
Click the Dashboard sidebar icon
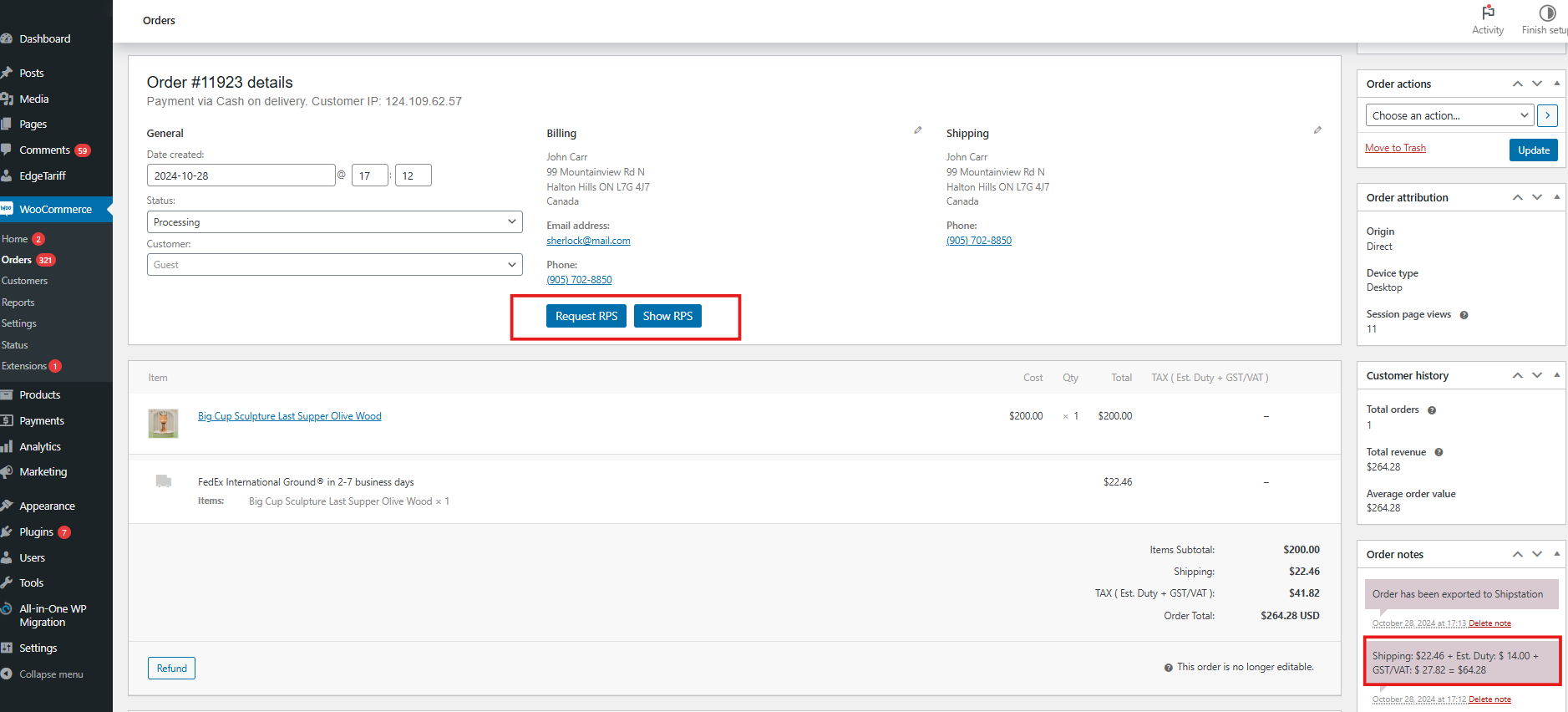[x=7, y=38]
